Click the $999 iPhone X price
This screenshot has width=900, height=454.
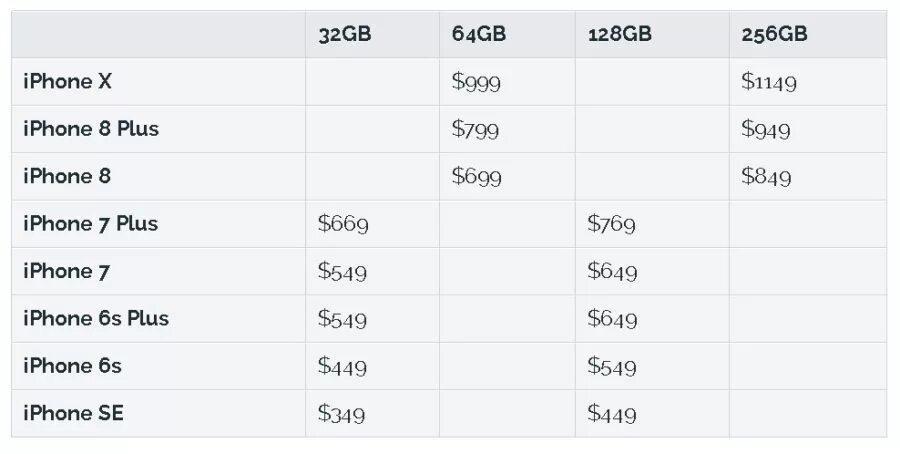click(476, 82)
